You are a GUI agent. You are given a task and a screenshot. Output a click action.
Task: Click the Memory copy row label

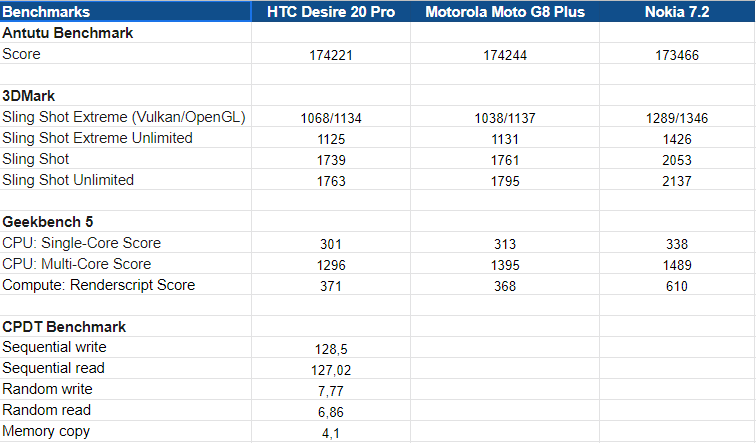pos(46,431)
